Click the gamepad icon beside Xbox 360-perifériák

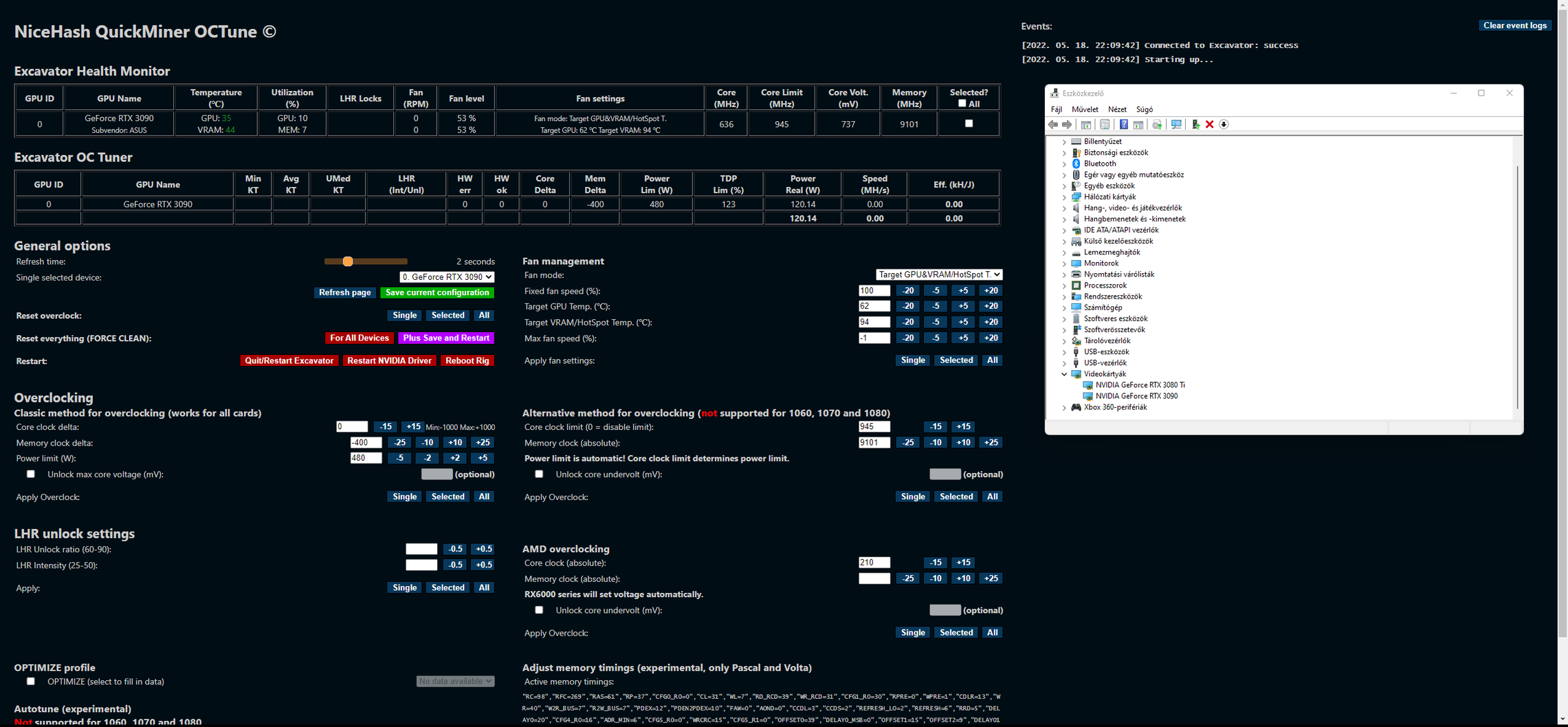tap(1076, 407)
